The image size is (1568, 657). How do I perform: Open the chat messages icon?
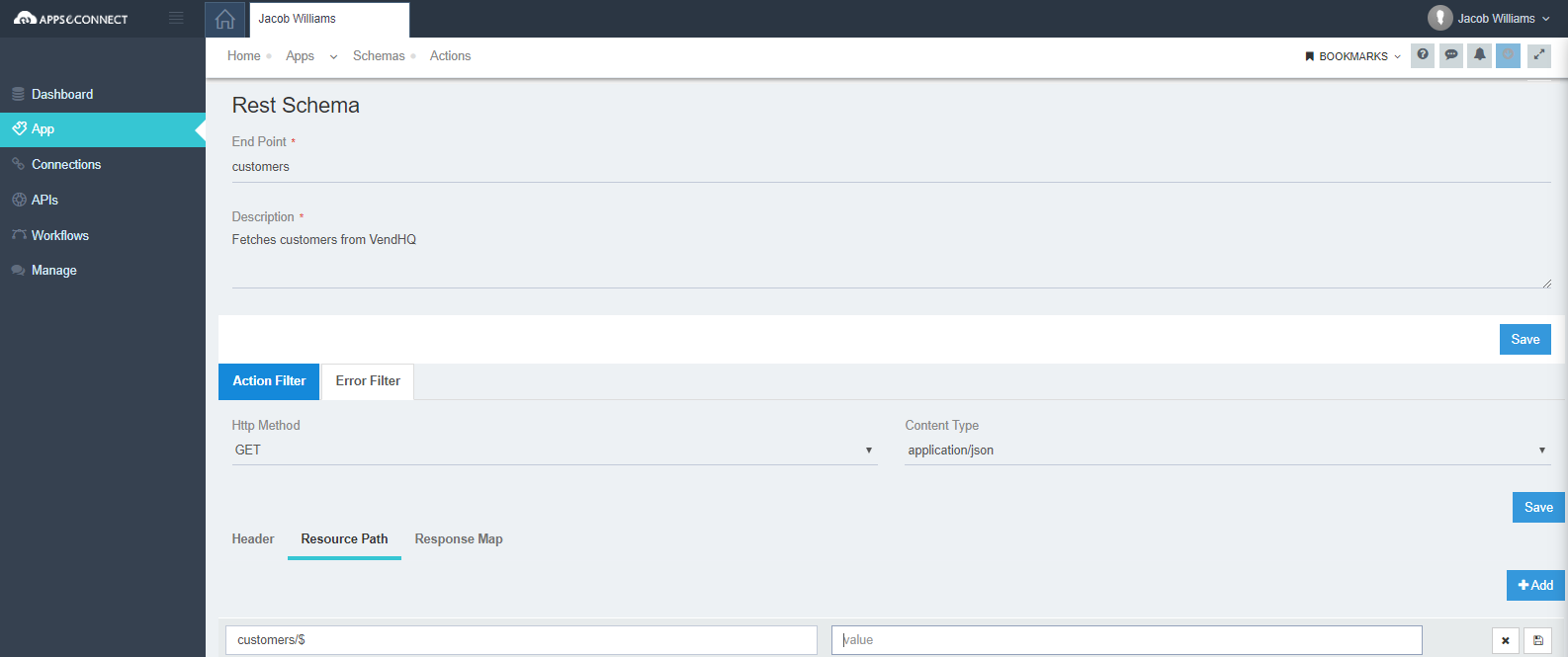click(1451, 55)
